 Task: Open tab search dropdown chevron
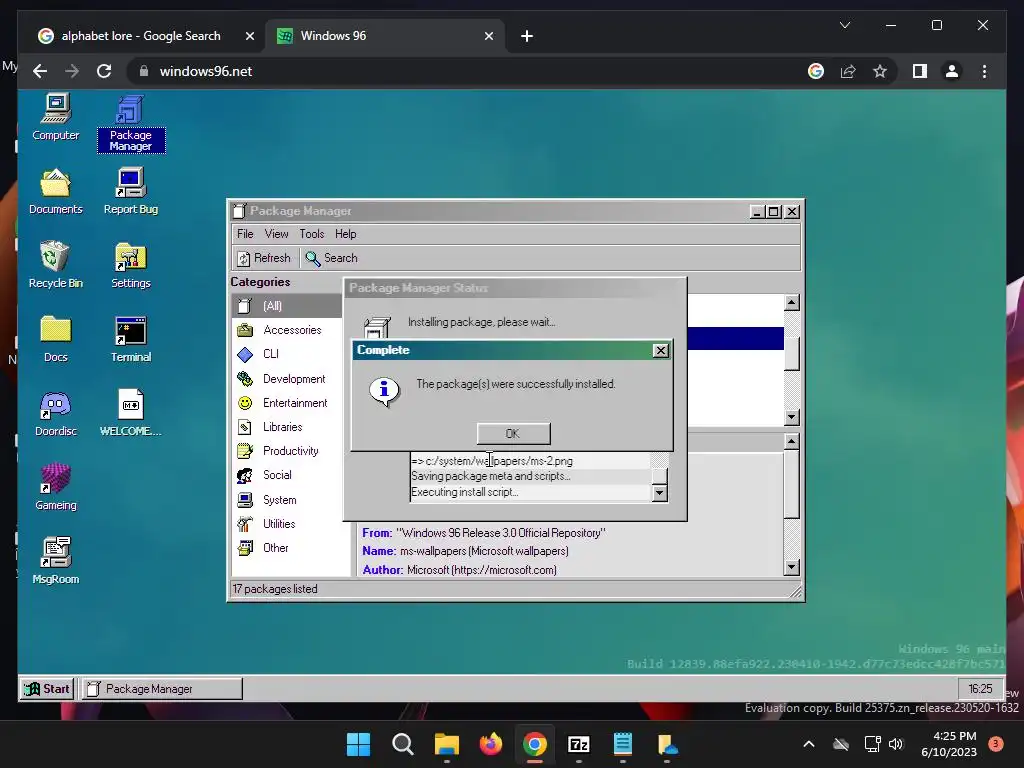(x=845, y=25)
